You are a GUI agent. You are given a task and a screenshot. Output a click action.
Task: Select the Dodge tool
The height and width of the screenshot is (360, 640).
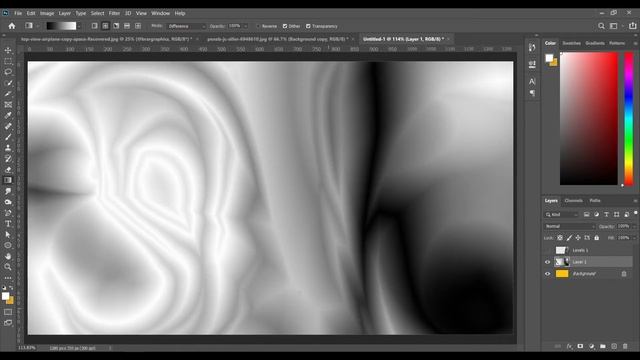tap(8, 202)
